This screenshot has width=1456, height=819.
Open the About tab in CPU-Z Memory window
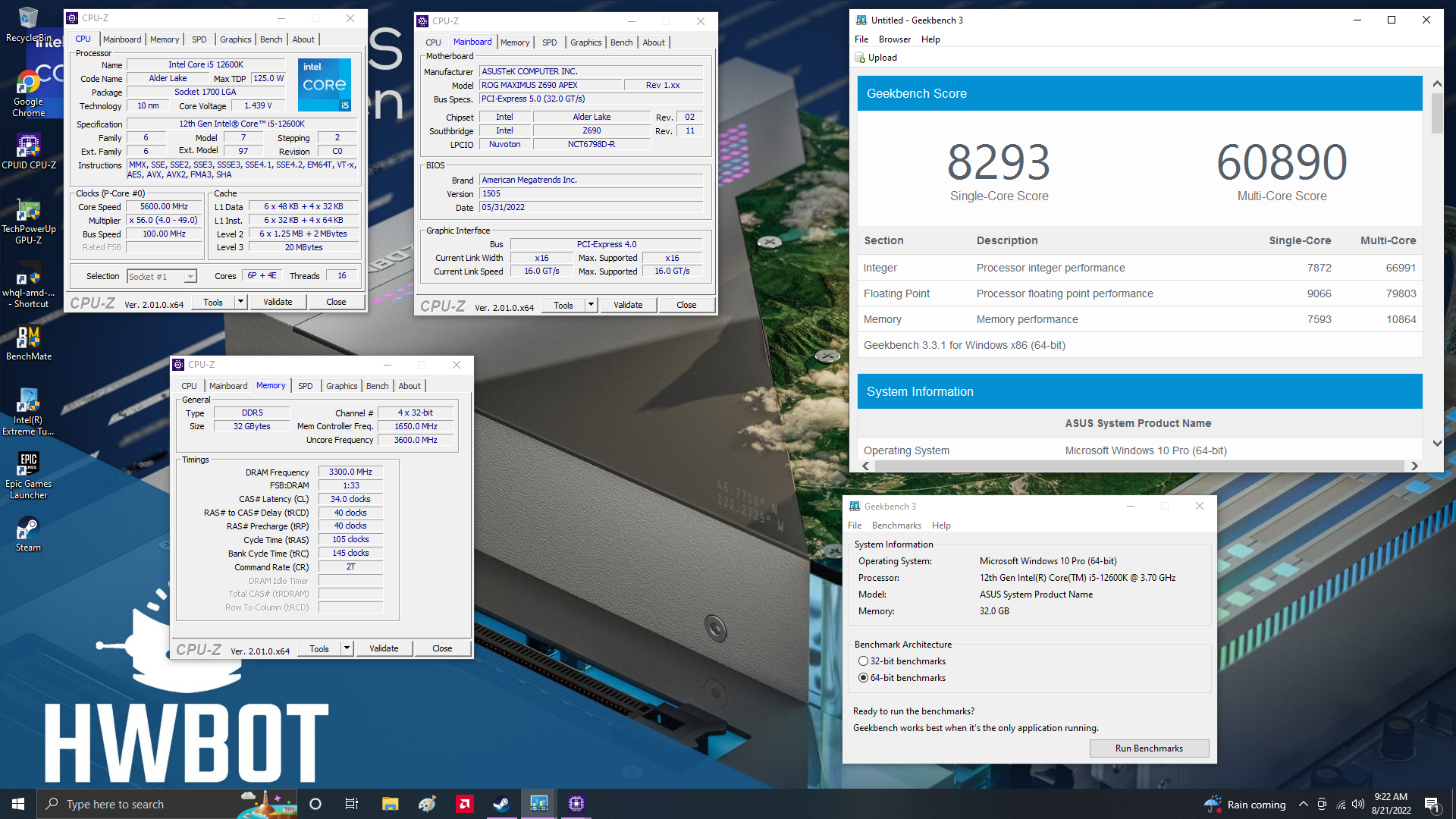coord(409,386)
